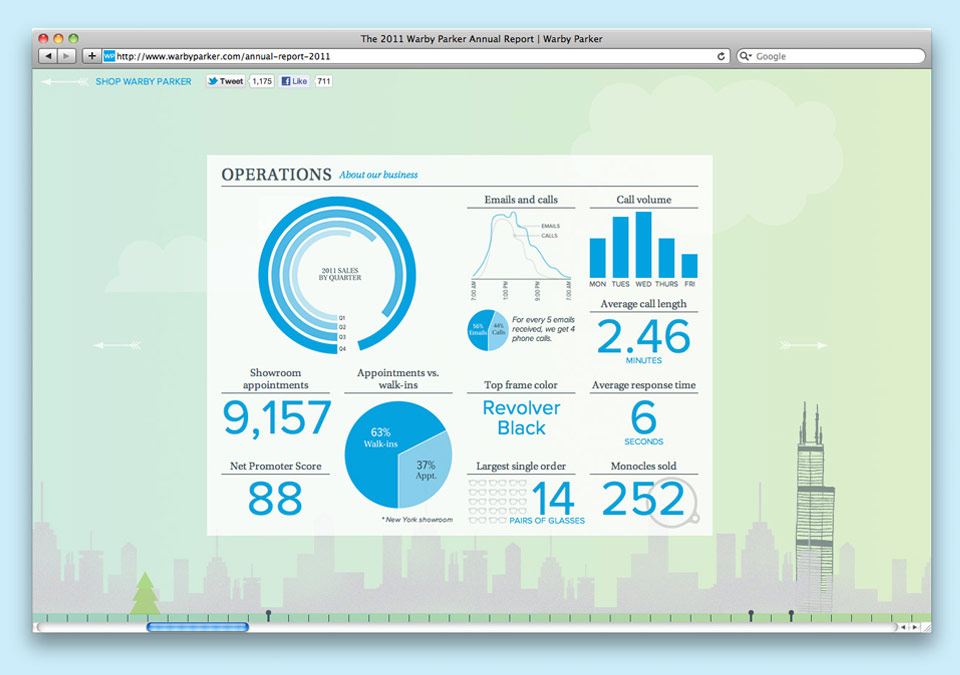Select the 9,157 appointments figure
The image size is (960, 675).
click(x=277, y=418)
